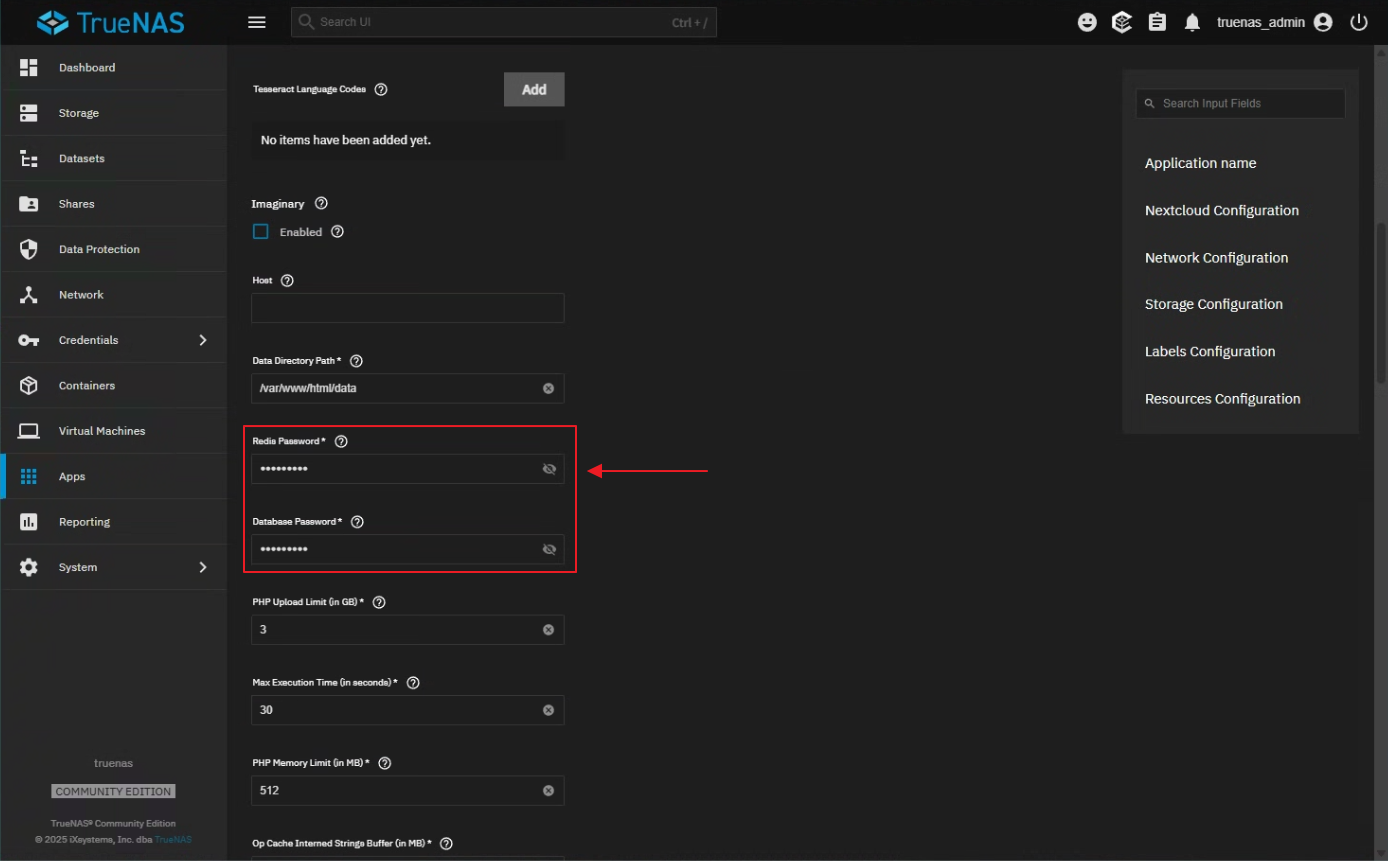This screenshot has height=861, width=1388.
Task: Open the Jobs clipboard icon
Action: tap(1157, 22)
